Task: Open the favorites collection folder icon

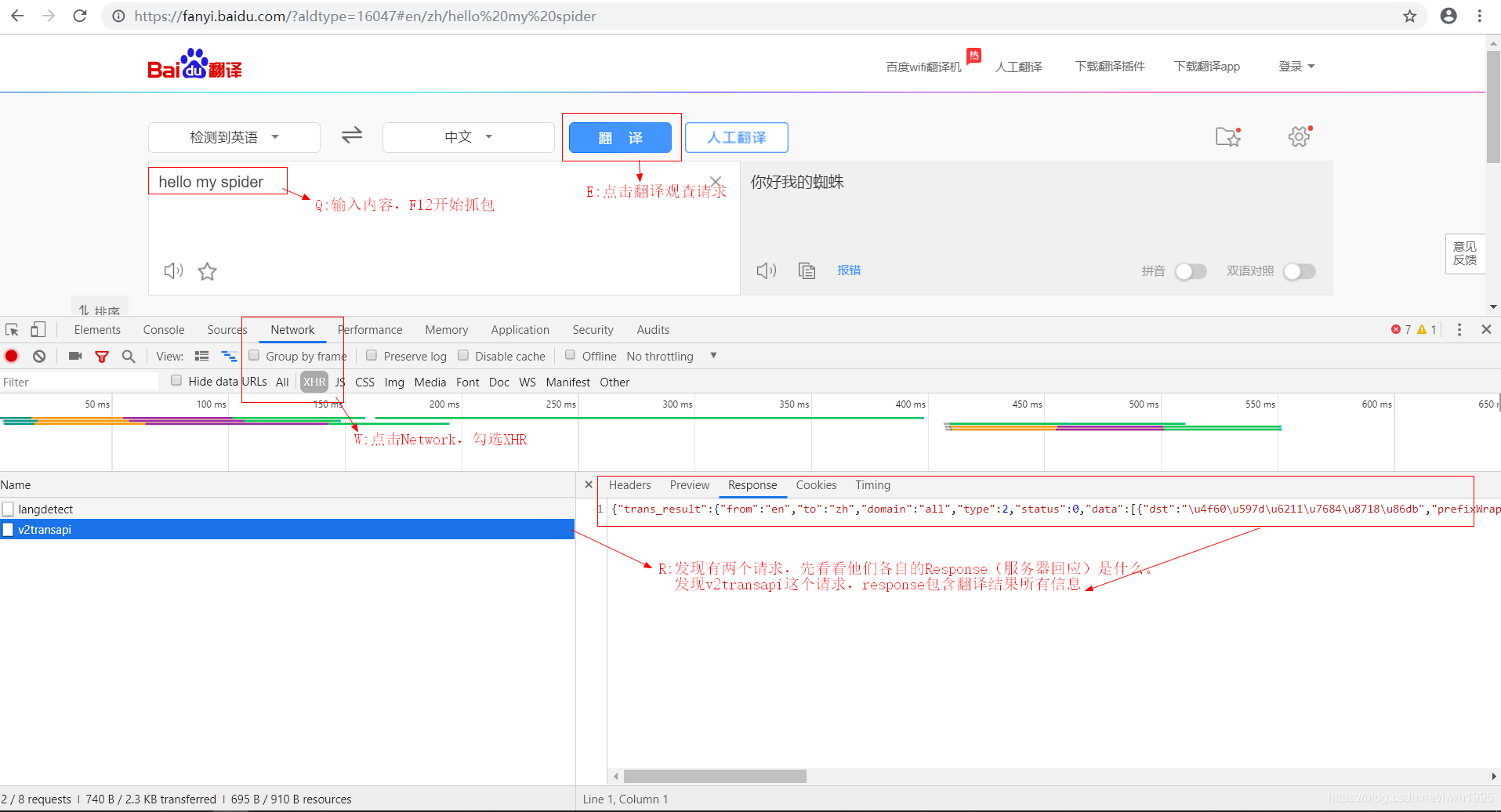Action: coord(1228,136)
